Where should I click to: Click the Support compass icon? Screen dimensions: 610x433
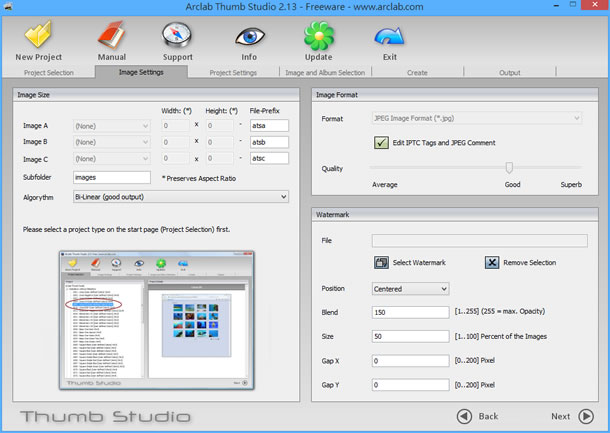point(177,36)
